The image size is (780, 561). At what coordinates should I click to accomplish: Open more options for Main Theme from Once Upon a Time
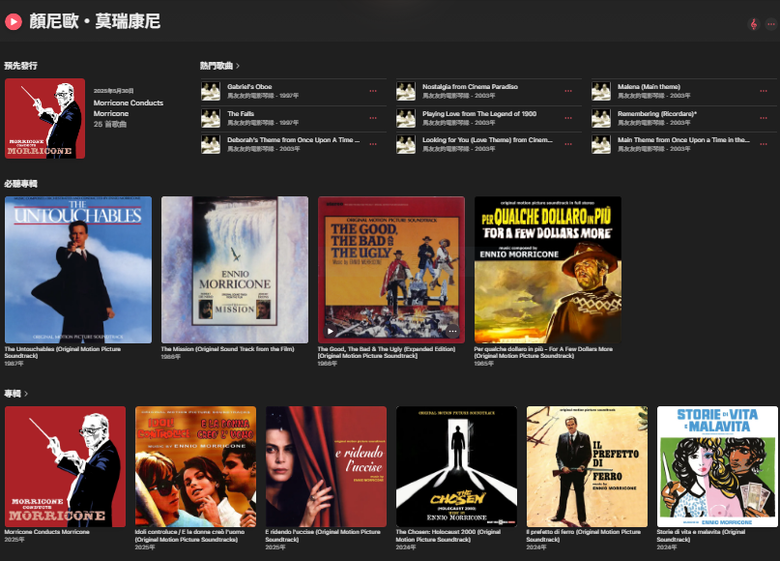click(763, 144)
